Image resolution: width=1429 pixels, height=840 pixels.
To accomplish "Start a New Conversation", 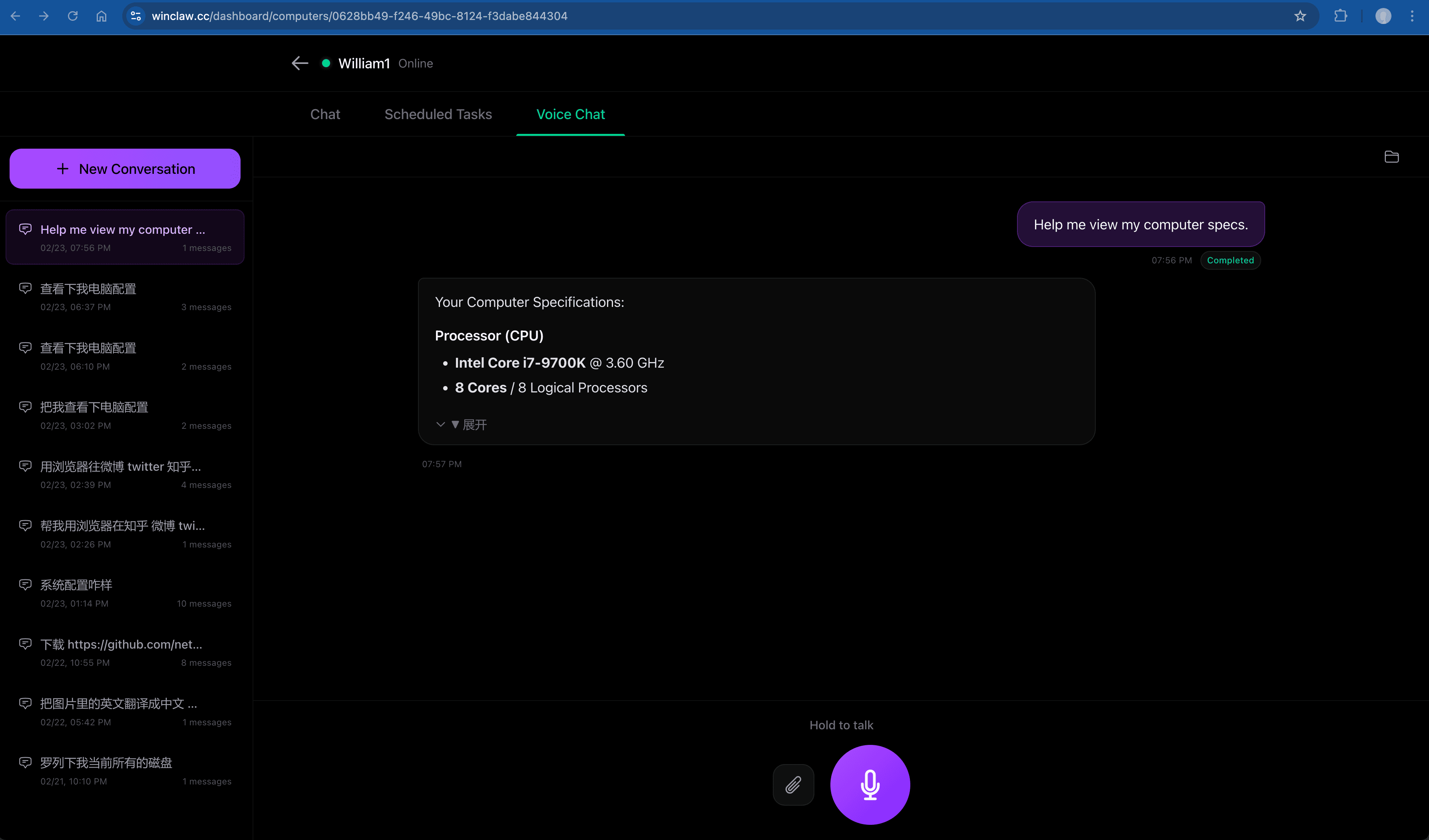I will 125,169.
